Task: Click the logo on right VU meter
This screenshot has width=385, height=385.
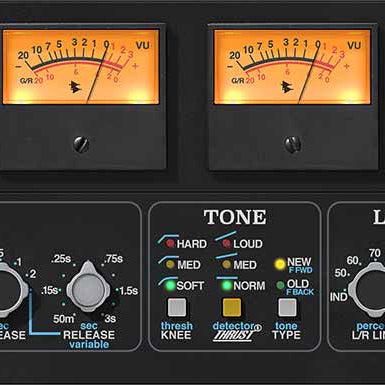Action: click(286, 87)
